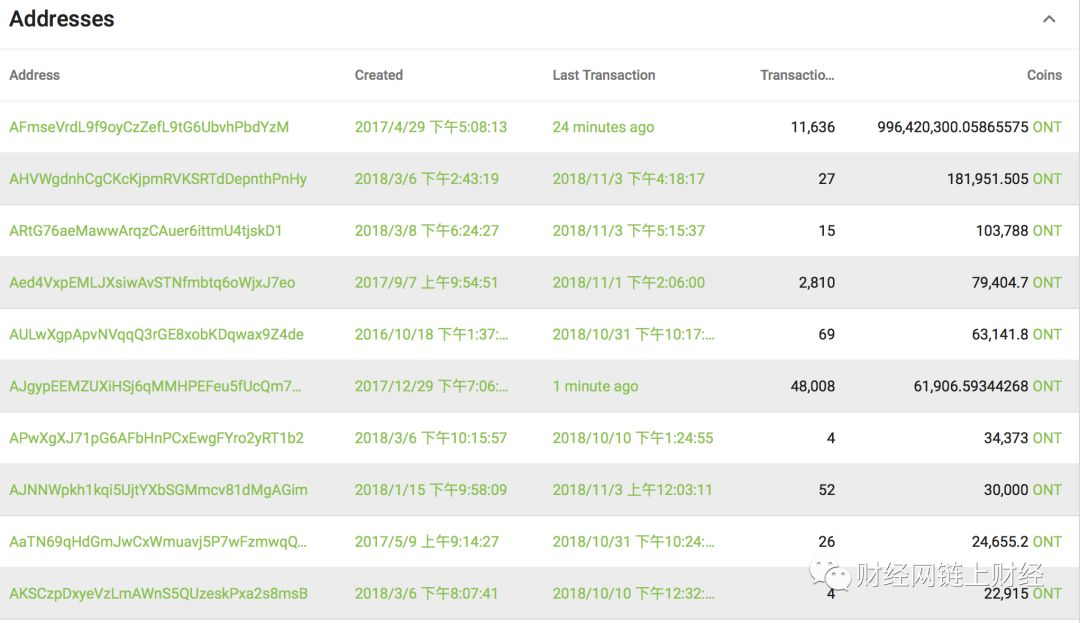
Task: Open address AULwXgpApvNVqqQ3rGE8xobKDqwax9Z4de
Action: pyautogui.click(x=156, y=335)
